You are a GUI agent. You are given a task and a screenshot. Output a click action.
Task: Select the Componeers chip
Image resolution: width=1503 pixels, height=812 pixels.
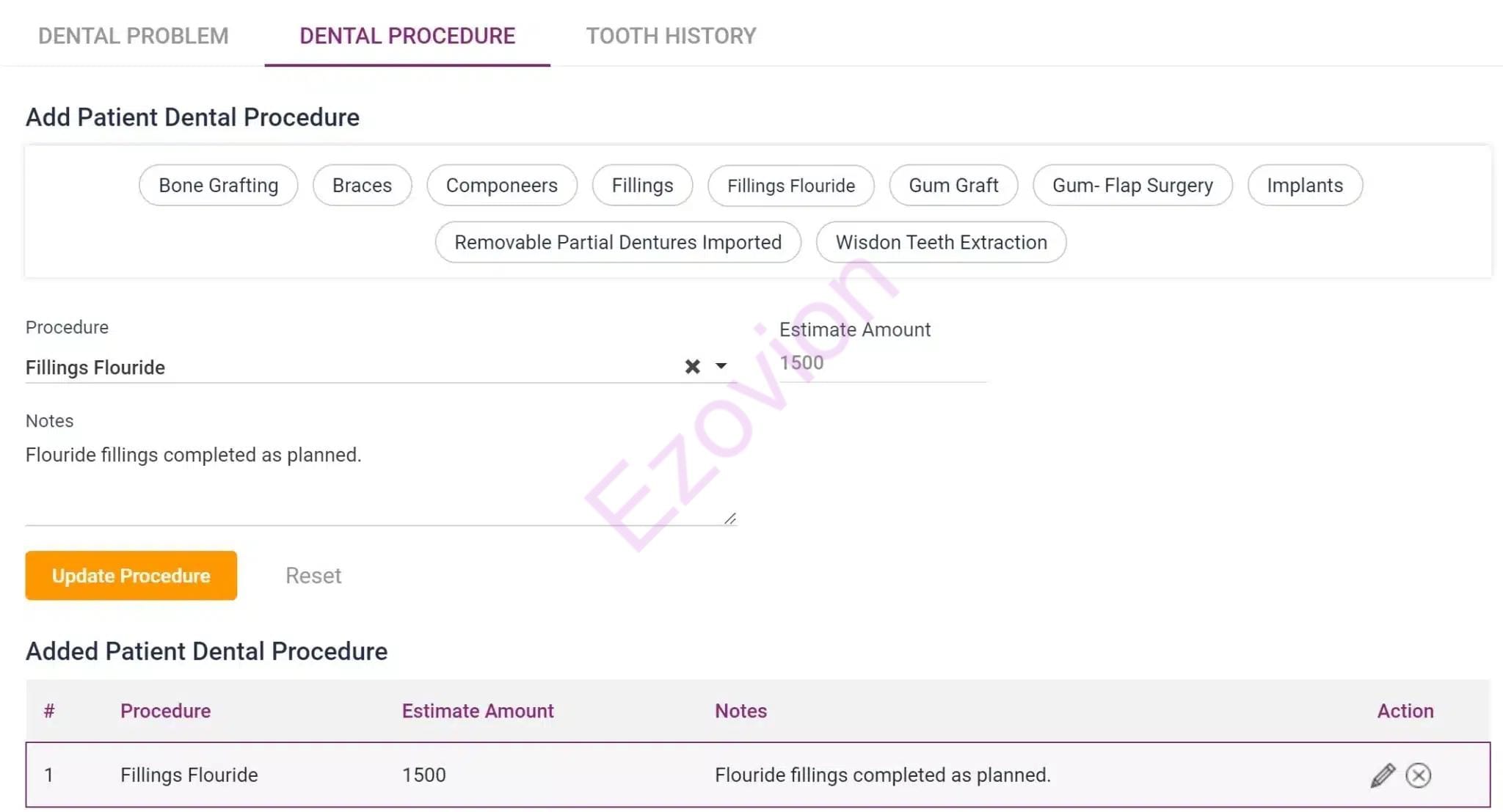click(501, 186)
